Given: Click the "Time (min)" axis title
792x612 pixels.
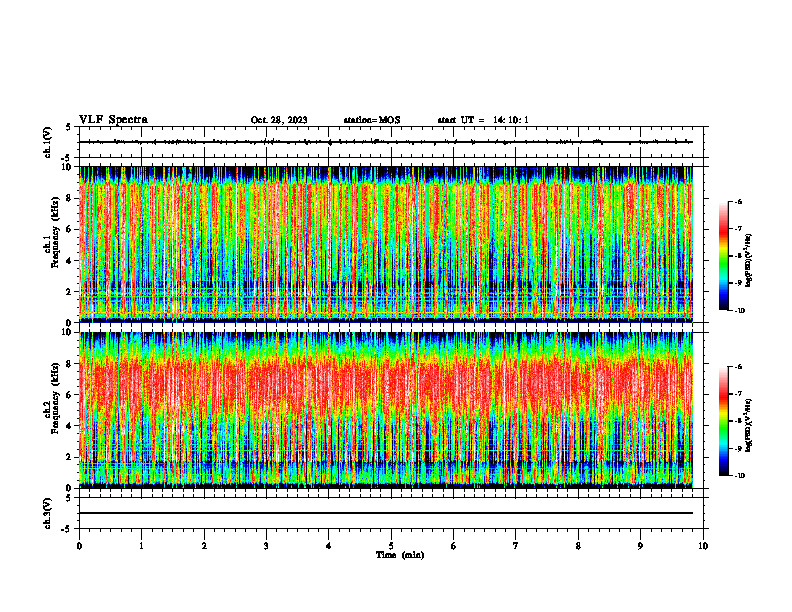Looking at the screenshot, I should pos(400,555).
